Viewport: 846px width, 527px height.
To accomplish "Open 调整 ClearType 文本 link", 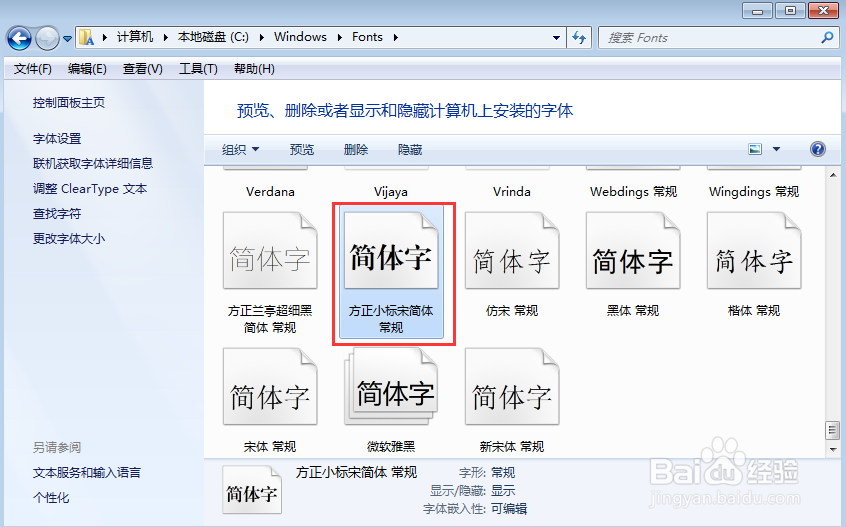I will click(90, 189).
